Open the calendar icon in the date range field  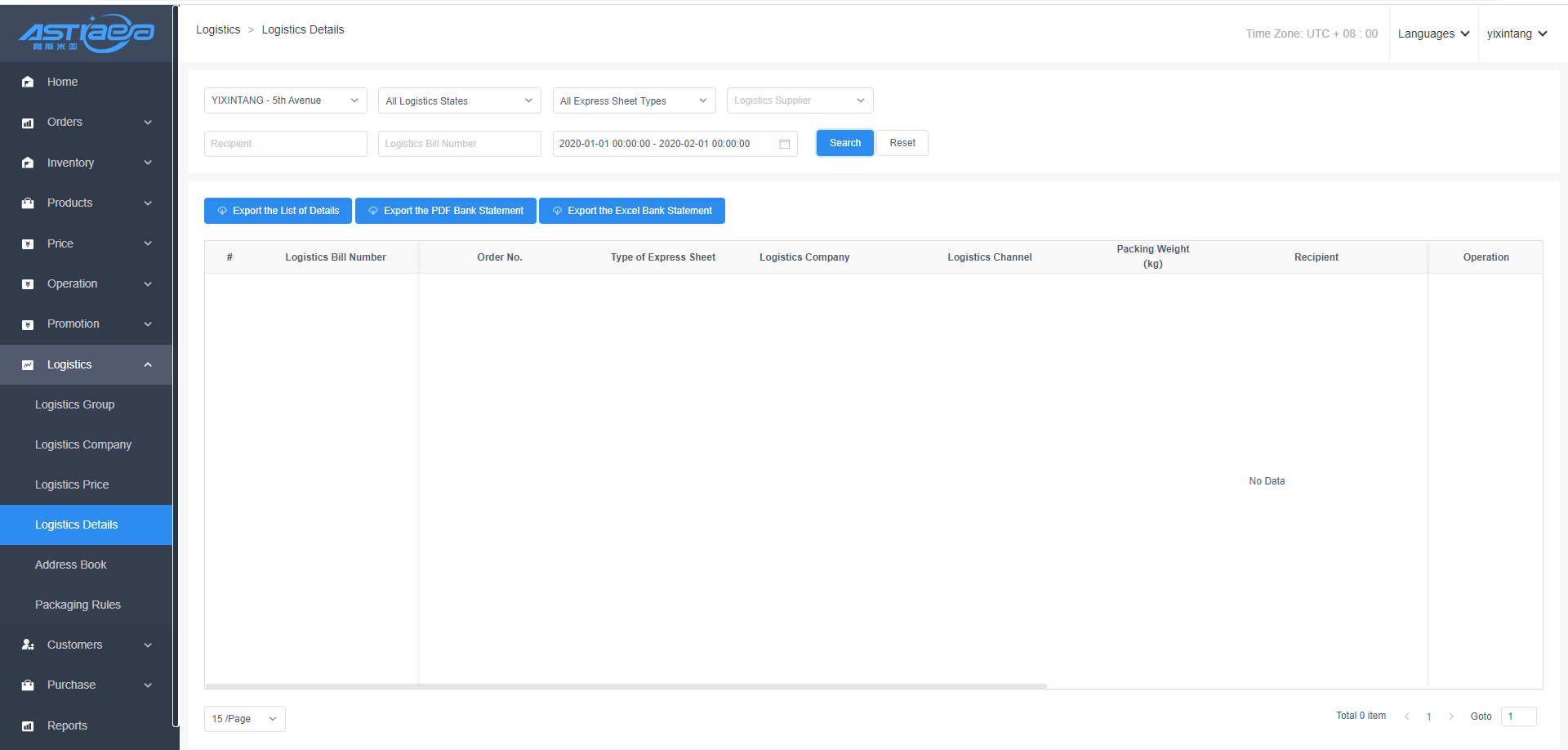point(784,144)
